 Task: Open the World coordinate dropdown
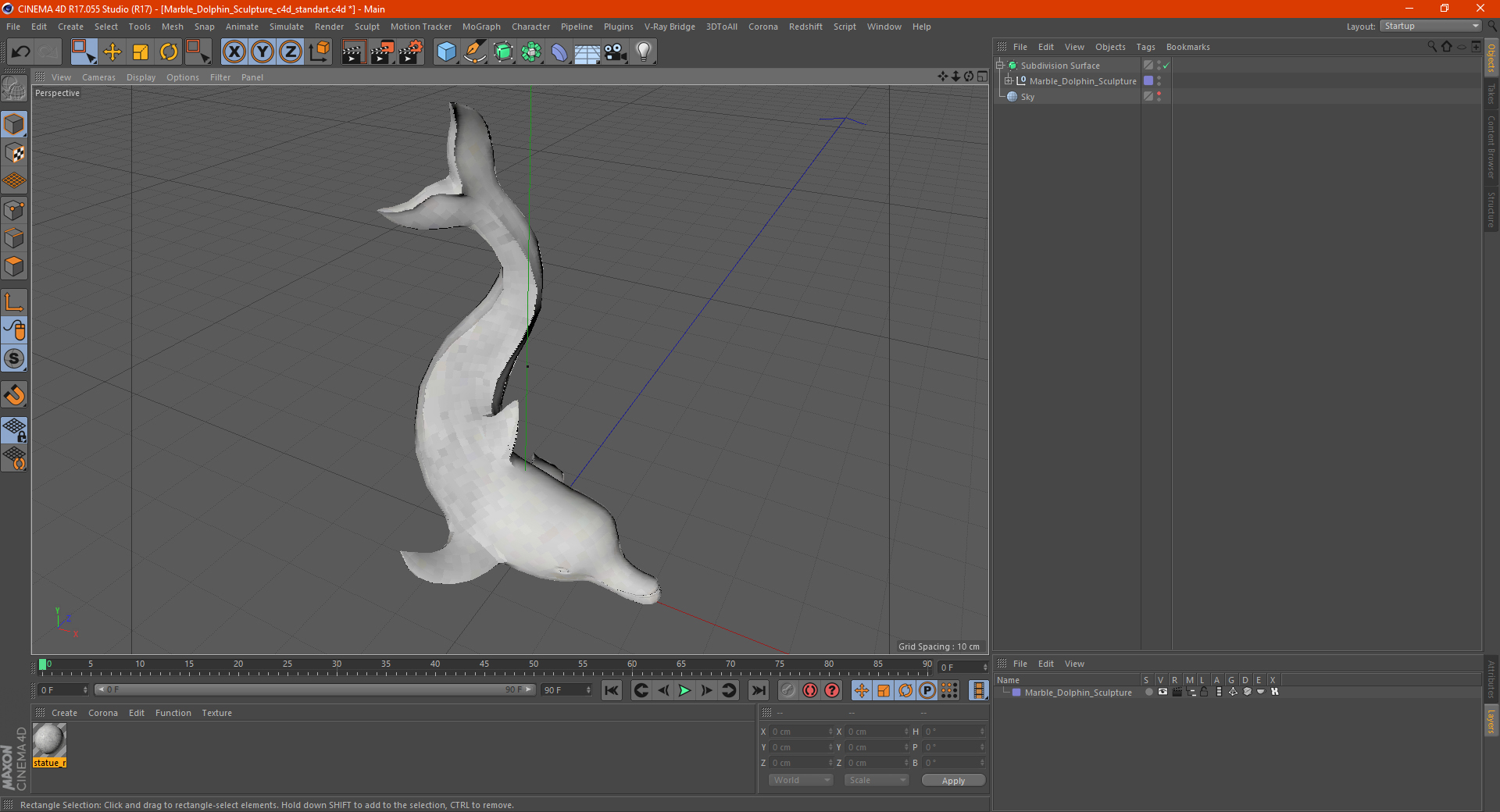801,780
